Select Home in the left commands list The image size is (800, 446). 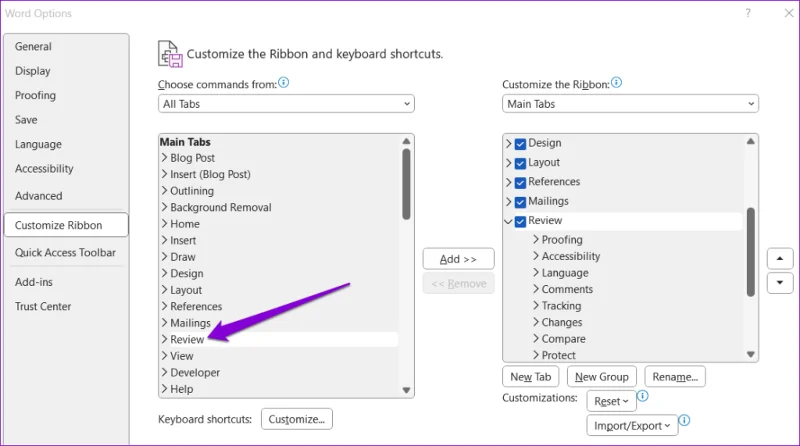point(185,224)
